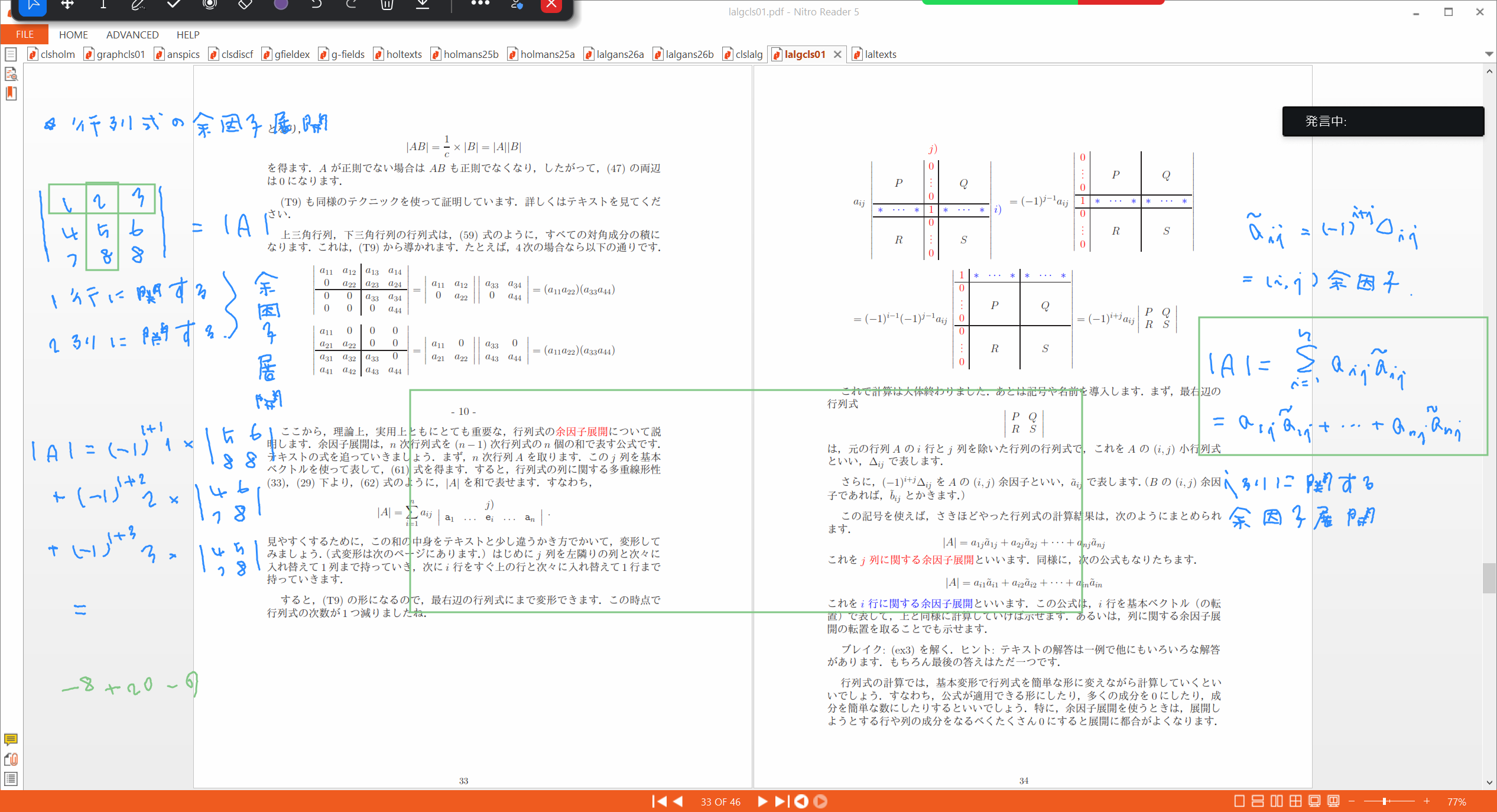Click the scrollbar up arrow

coord(1489,71)
